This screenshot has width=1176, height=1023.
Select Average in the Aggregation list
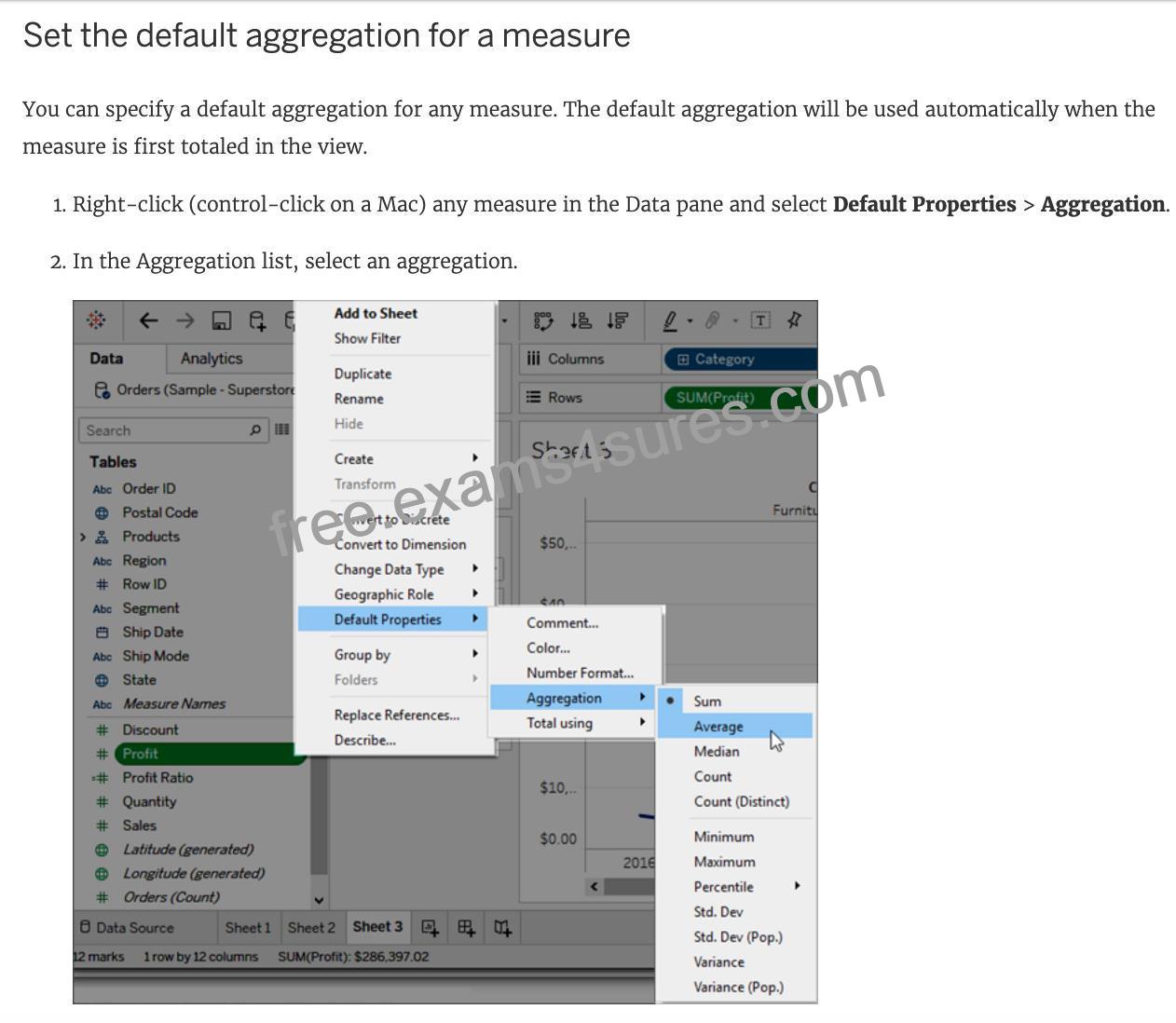click(x=736, y=726)
